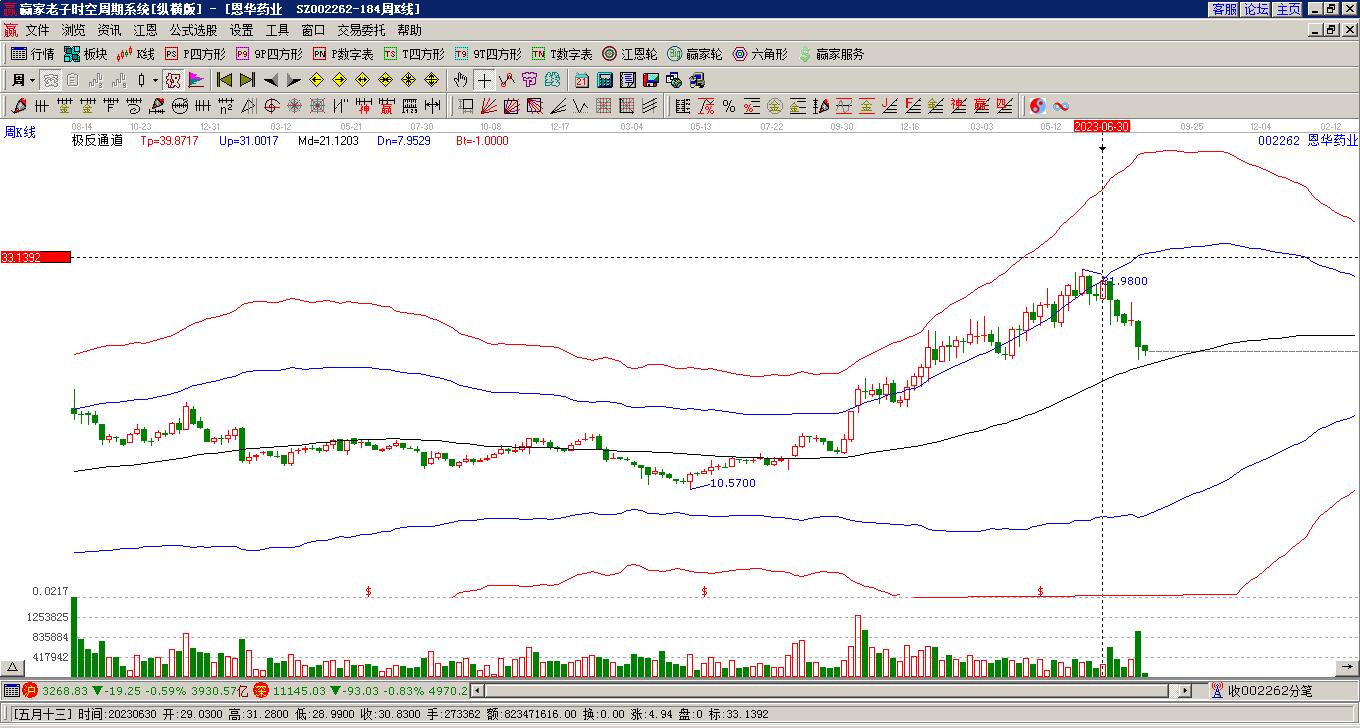Toggle the infinity loop icon
Image resolution: width=1360 pixels, height=728 pixels.
pos(1061,106)
